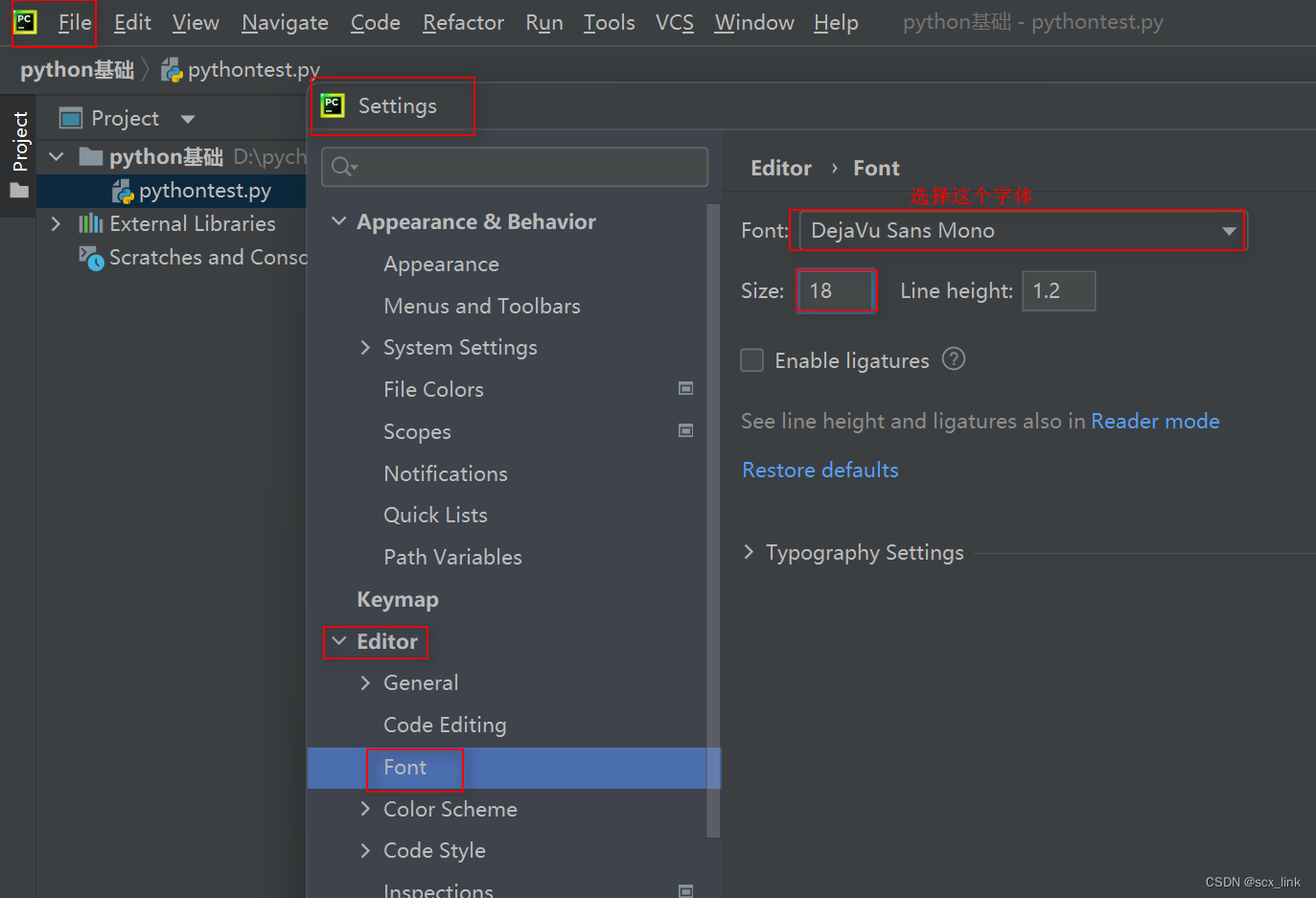Select Appearance settings page
Screen dimensions: 1316x898
pyautogui.click(x=441, y=264)
